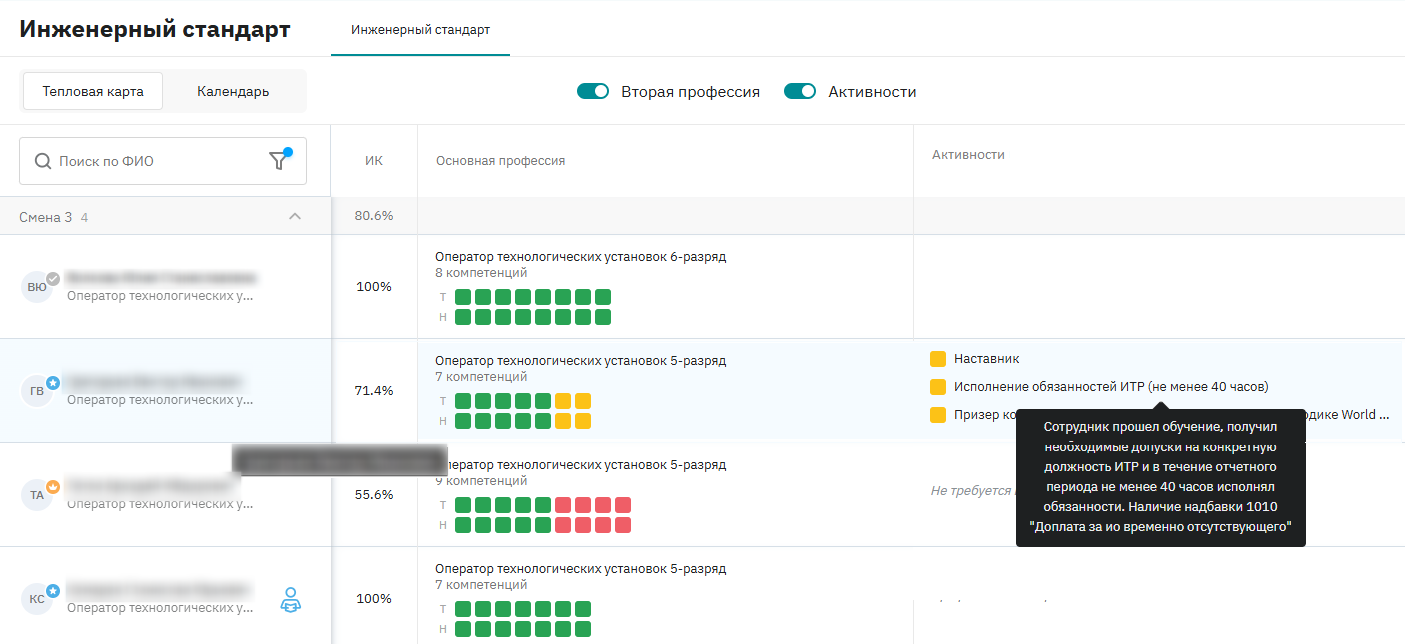Click yellow marker next to Наставник
This screenshot has height=644, width=1405.
click(x=937, y=359)
